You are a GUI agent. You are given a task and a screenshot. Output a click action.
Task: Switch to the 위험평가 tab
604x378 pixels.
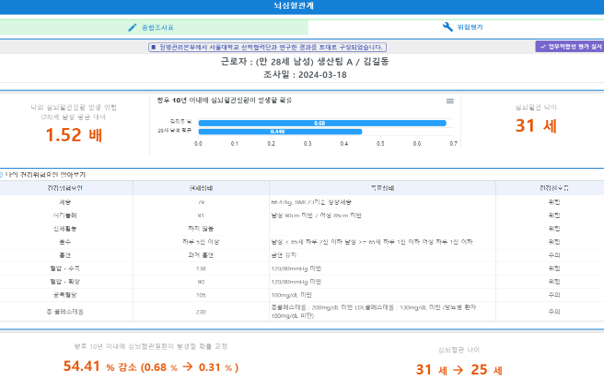pyautogui.click(x=456, y=27)
